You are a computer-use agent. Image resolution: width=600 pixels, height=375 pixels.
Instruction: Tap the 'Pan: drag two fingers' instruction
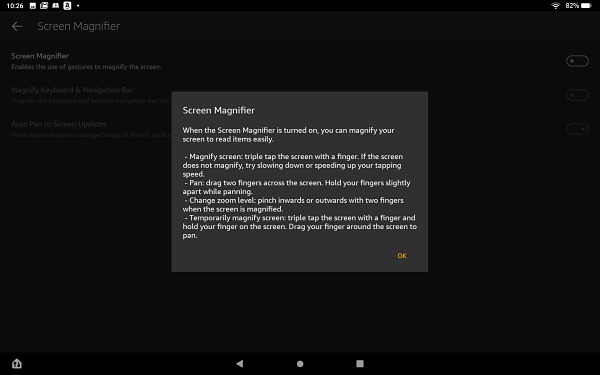(296, 187)
